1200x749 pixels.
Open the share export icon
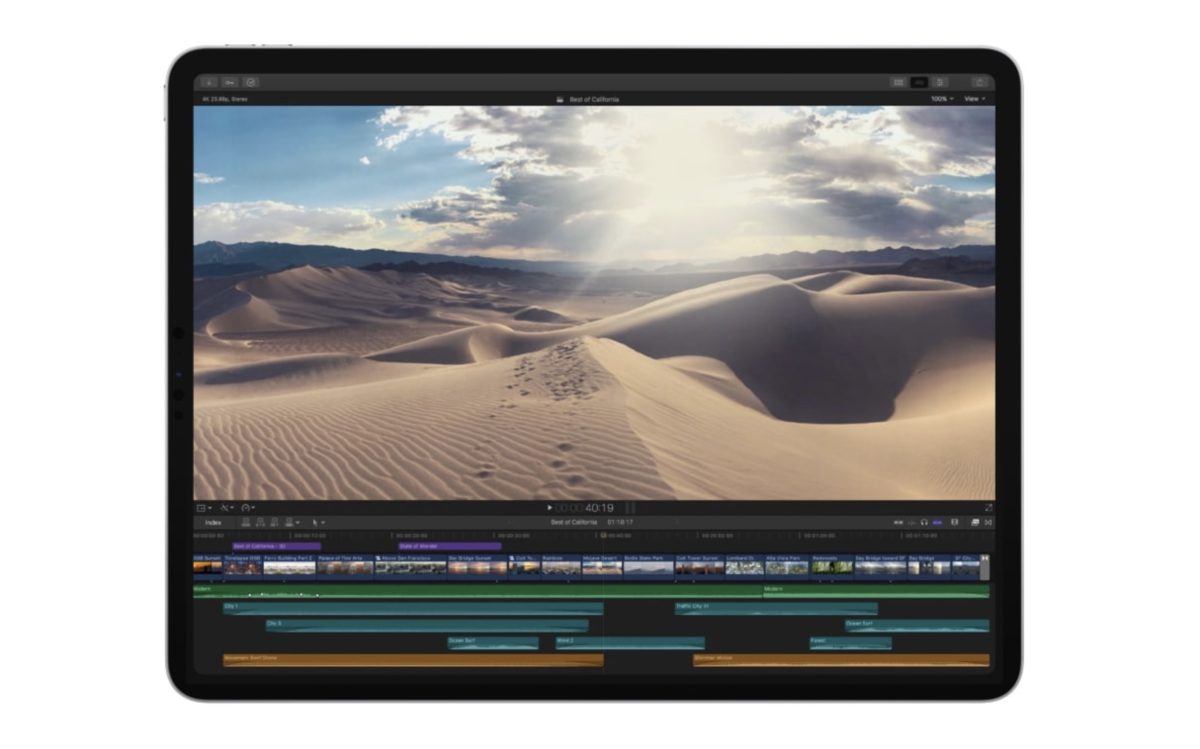980,82
